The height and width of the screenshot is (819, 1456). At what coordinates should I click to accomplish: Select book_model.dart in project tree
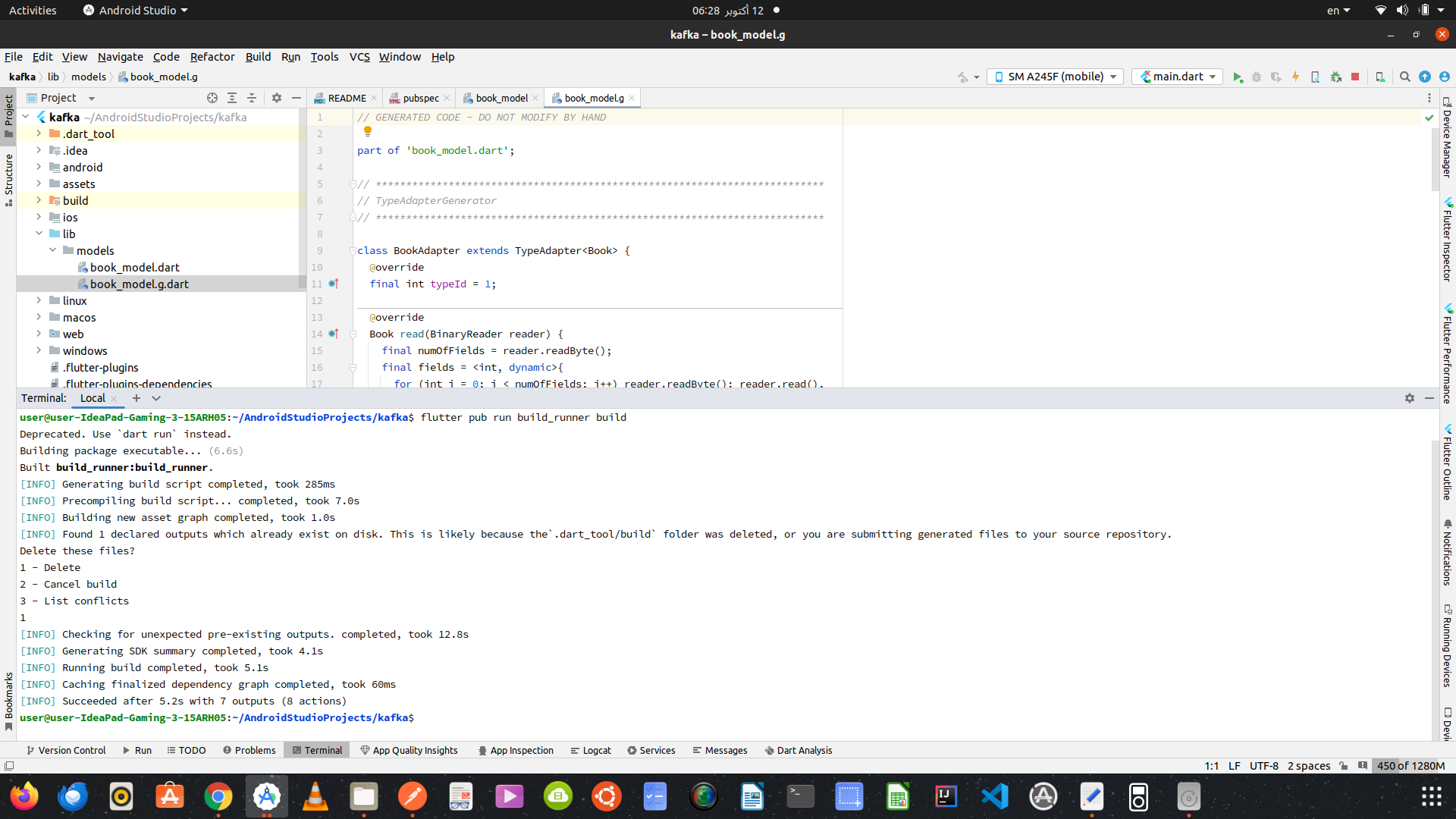[134, 267]
